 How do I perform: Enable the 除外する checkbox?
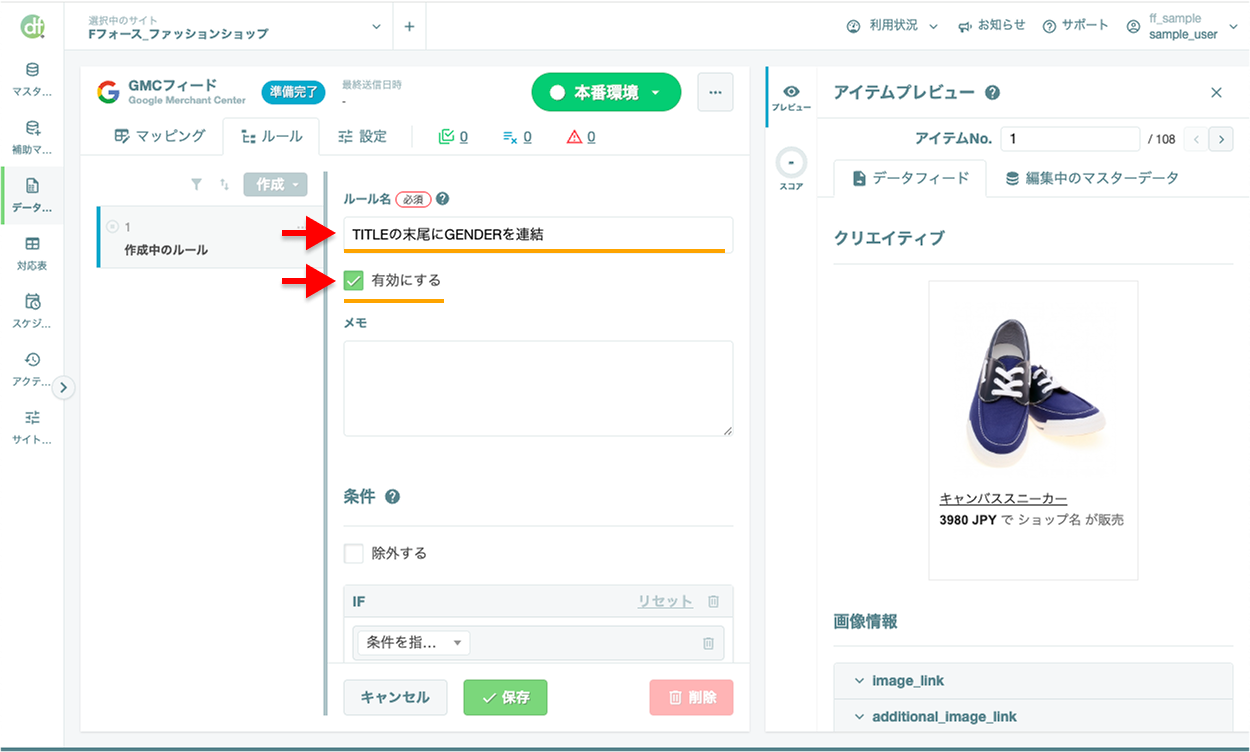(x=352, y=552)
